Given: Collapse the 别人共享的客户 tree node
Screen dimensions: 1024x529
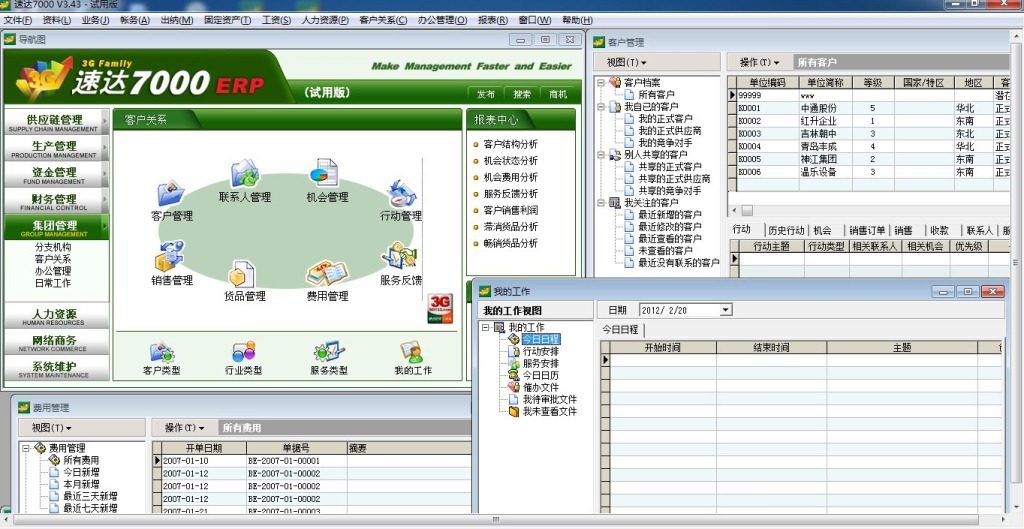Looking at the screenshot, I should (601, 155).
